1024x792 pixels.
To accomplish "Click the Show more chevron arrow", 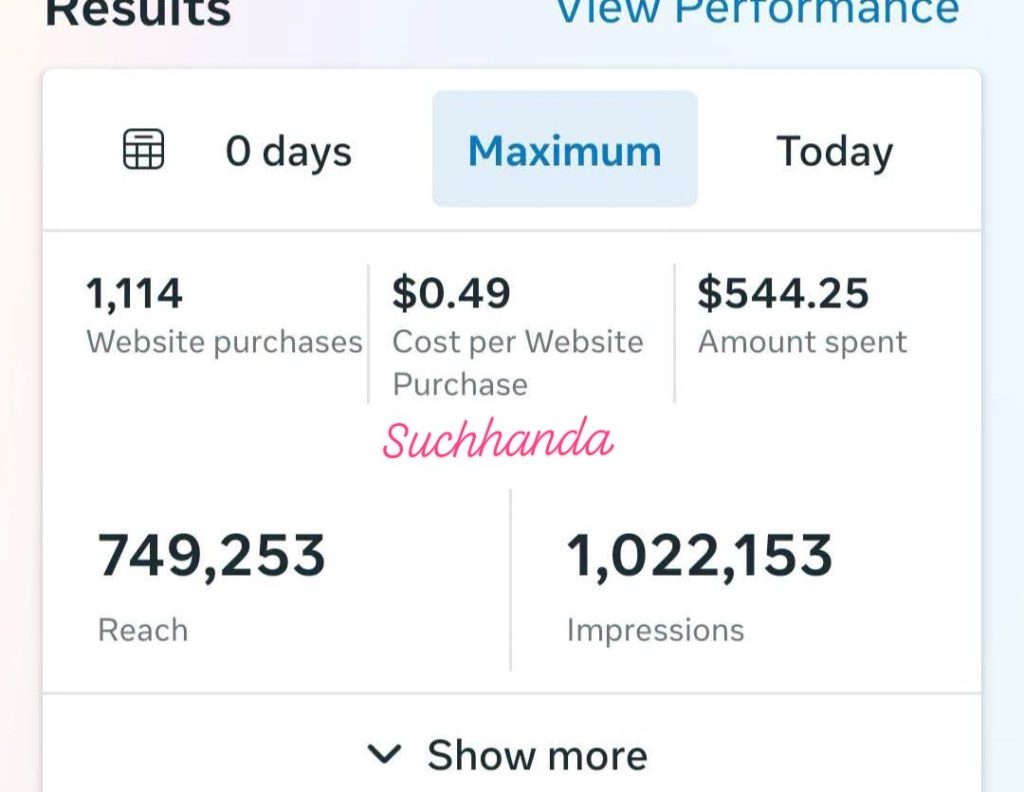I will click(384, 753).
